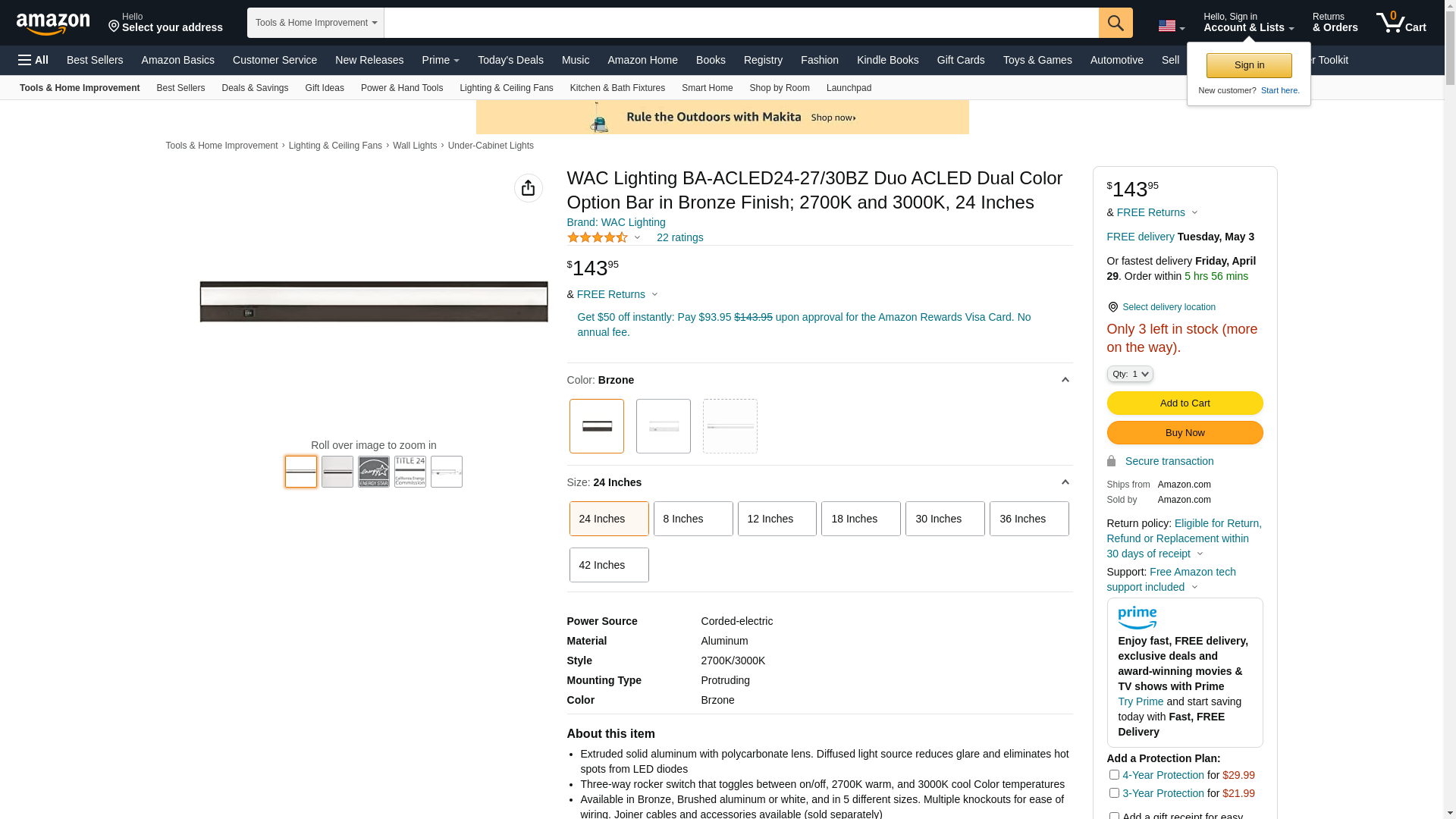
Task: Check the add a gift receipt box
Action: tap(1114, 816)
